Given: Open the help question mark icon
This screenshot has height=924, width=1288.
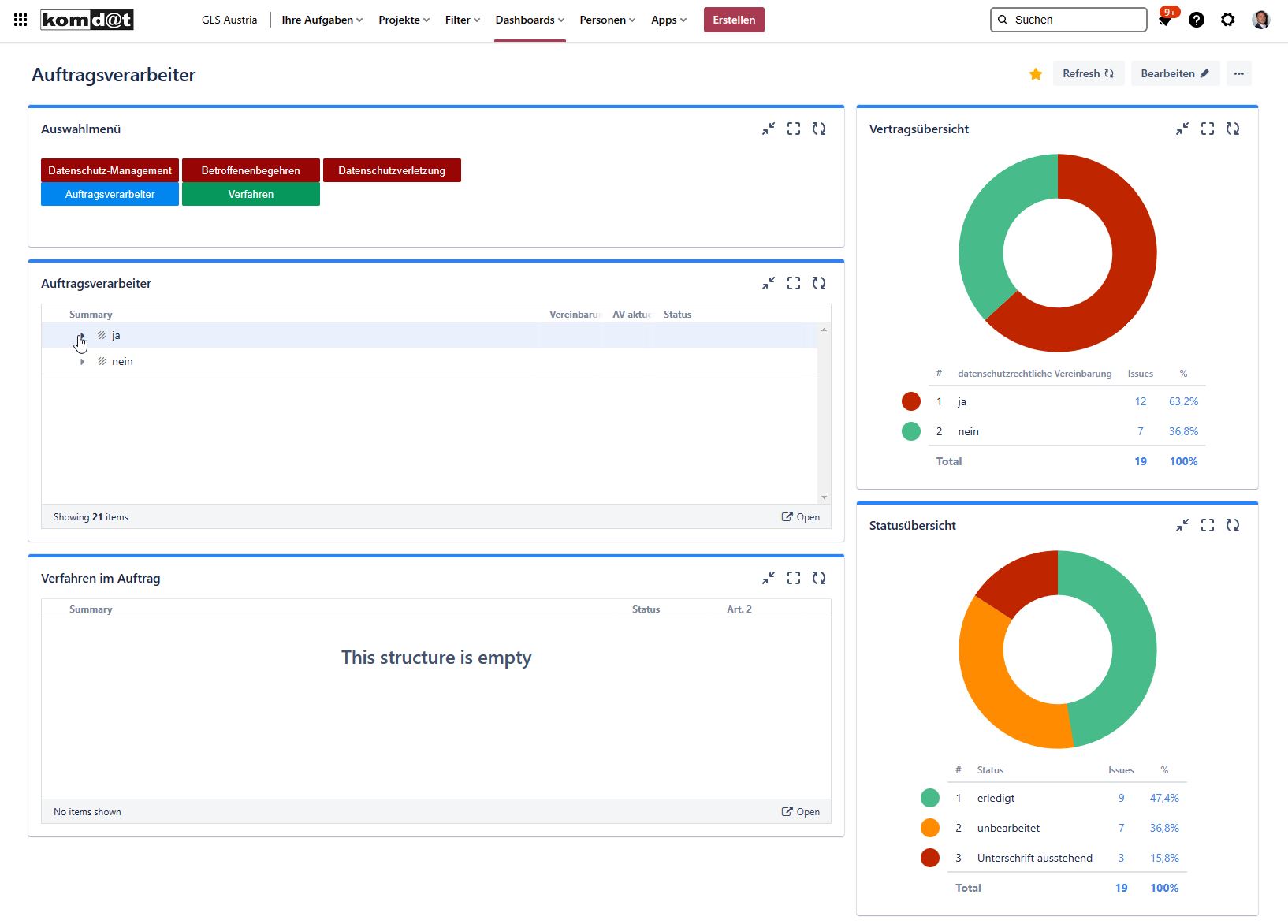Looking at the screenshot, I should pos(1196,20).
